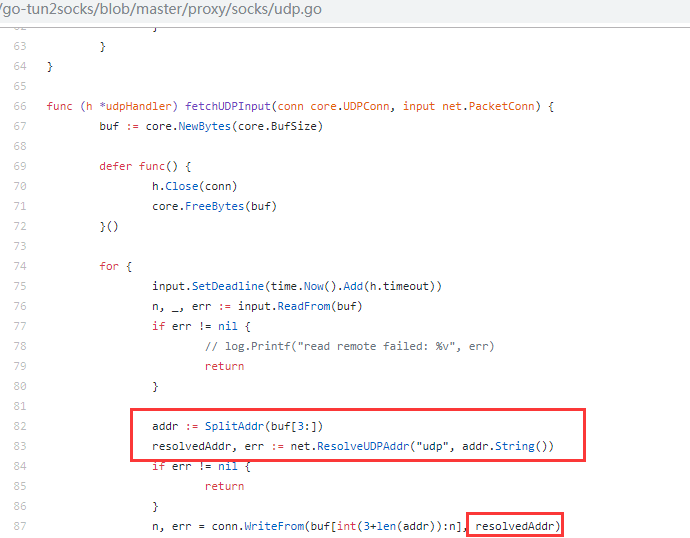Highlight line number 79

pos(20,366)
